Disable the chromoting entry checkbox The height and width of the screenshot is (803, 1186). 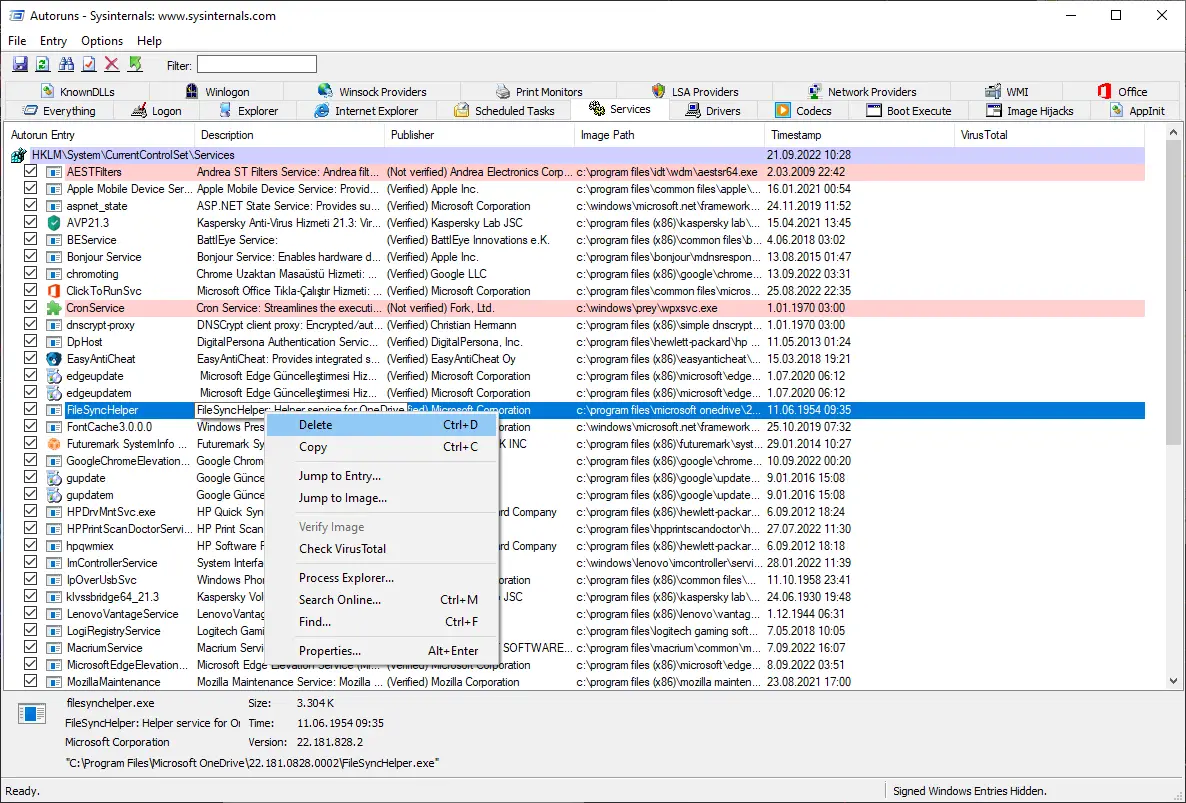click(x=30, y=273)
